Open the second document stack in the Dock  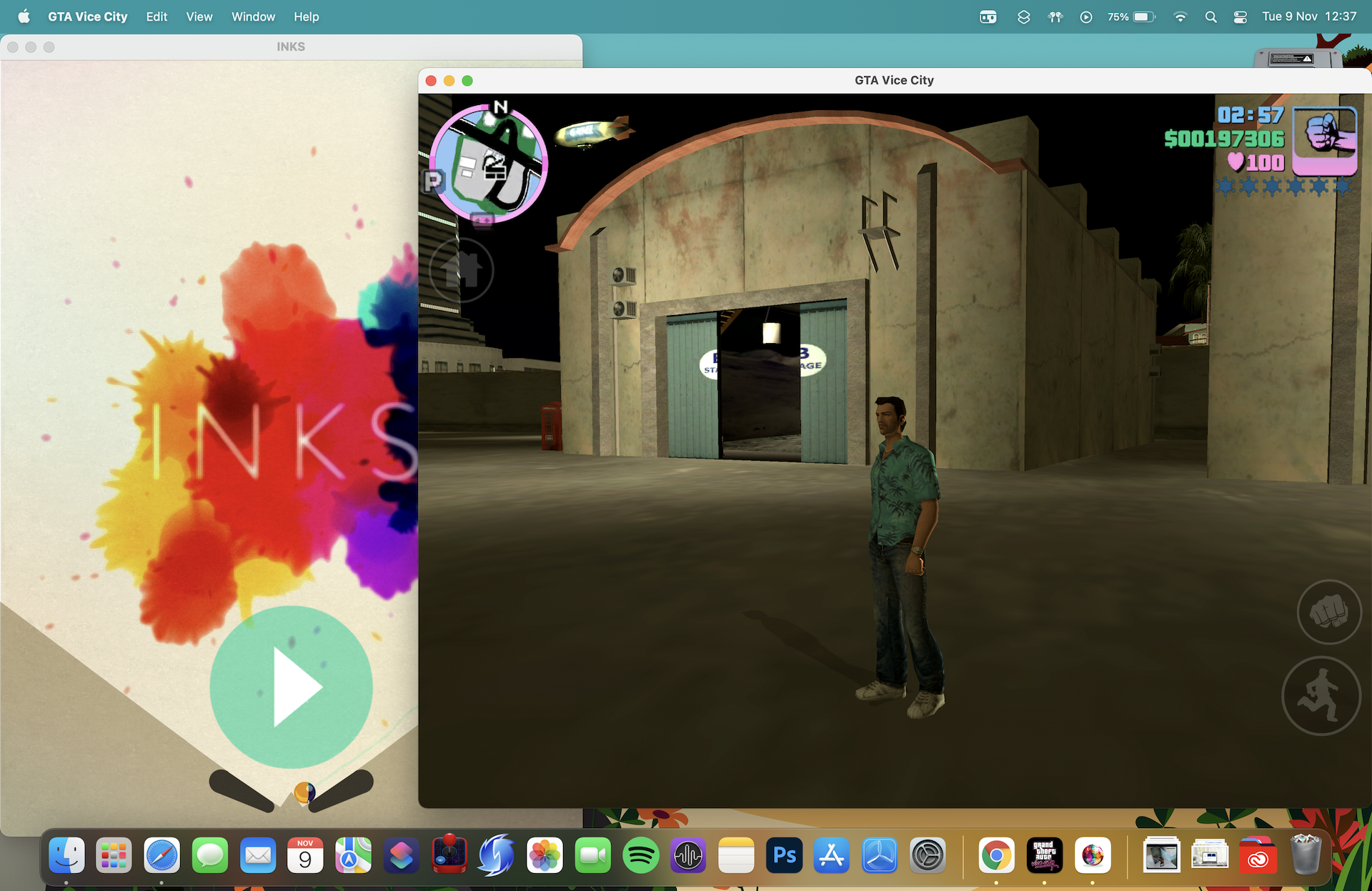point(1209,855)
